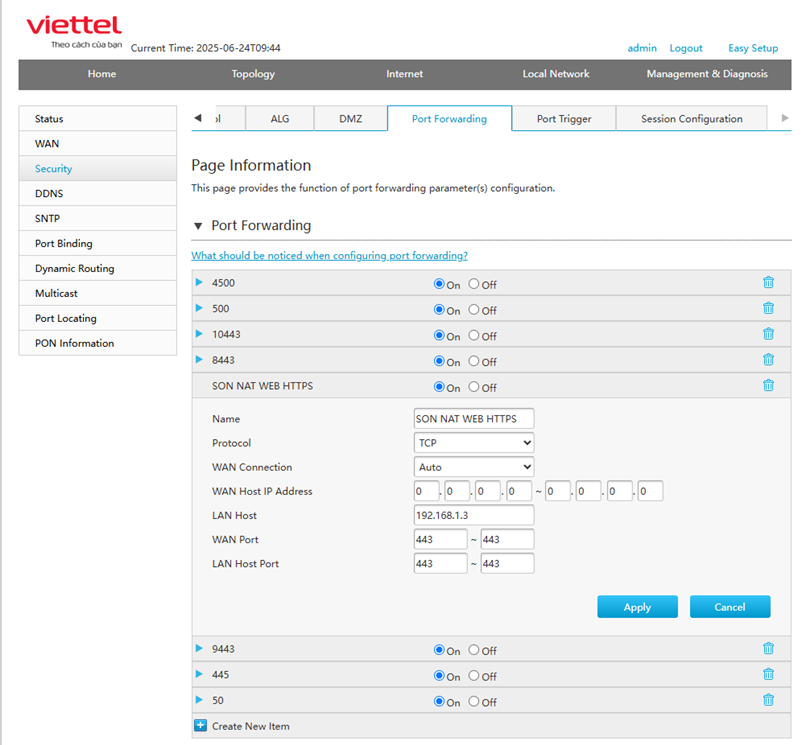Viewport: 802px width, 745px height.
Task: Remove the 10443 rule via trash icon
Action: click(x=768, y=334)
